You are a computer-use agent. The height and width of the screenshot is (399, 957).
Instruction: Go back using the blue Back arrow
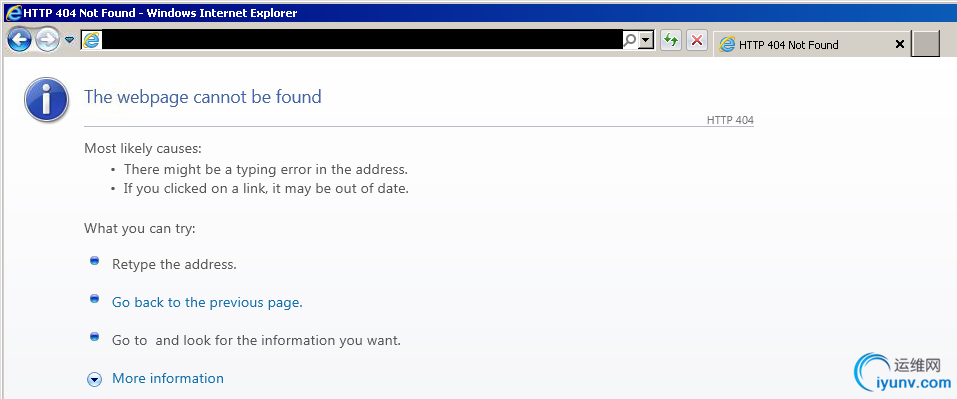[20, 40]
